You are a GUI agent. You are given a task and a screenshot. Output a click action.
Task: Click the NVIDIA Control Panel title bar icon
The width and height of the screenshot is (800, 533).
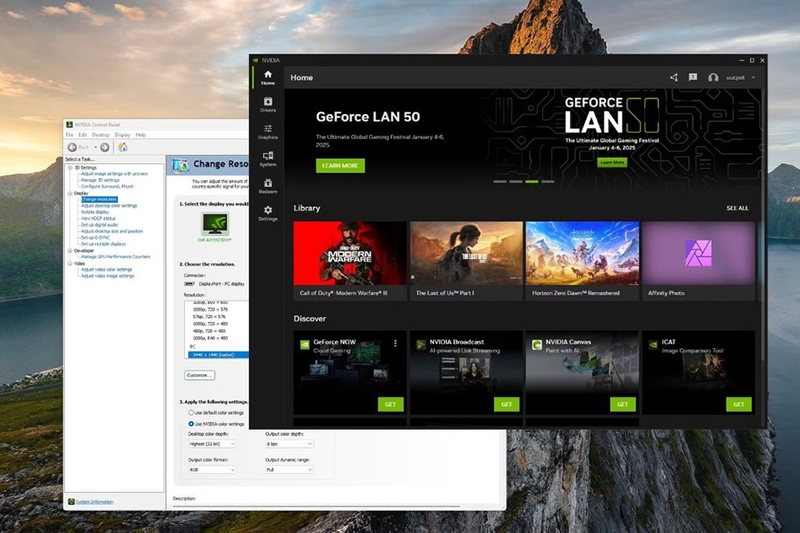pyautogui.click(x=69, y=124)
